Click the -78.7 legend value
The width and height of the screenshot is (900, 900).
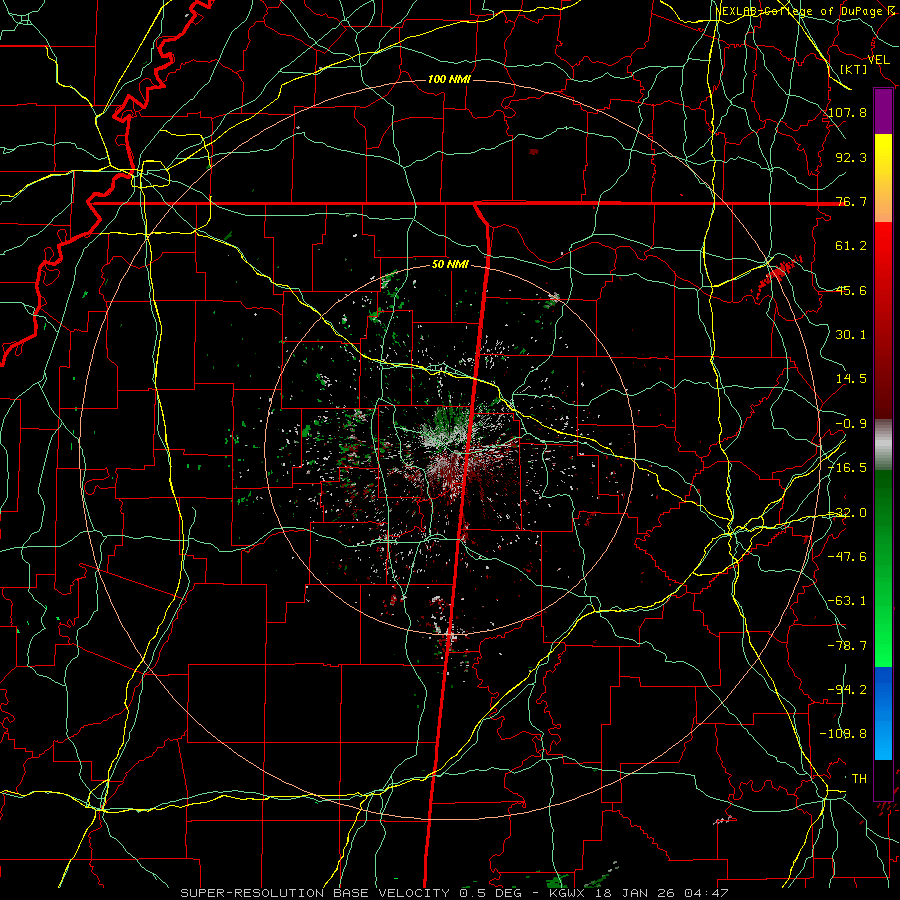pyautogui.click(x=848, y=646)
